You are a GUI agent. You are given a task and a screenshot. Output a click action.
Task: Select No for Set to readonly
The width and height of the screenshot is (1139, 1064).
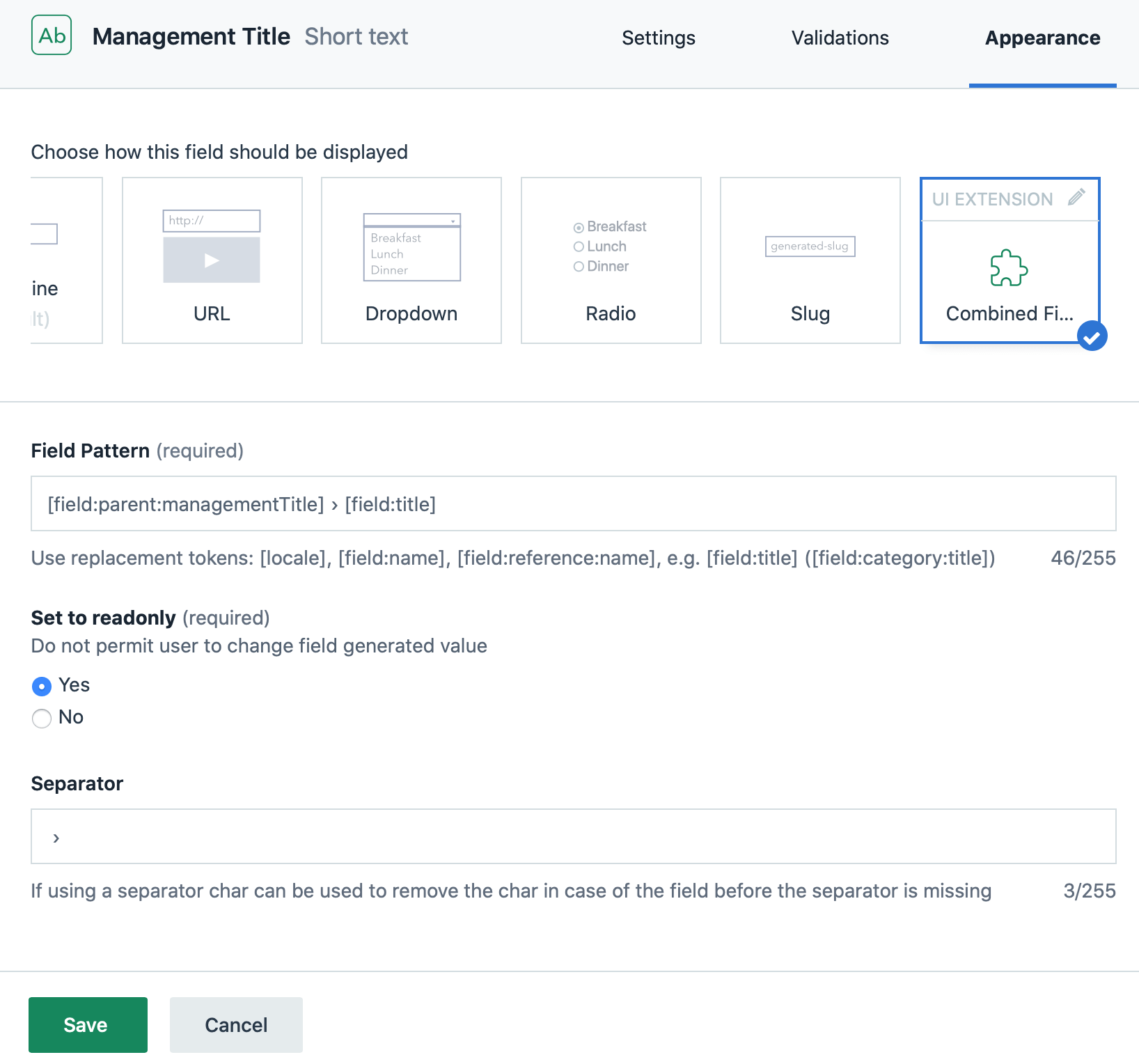coord(42,718)
